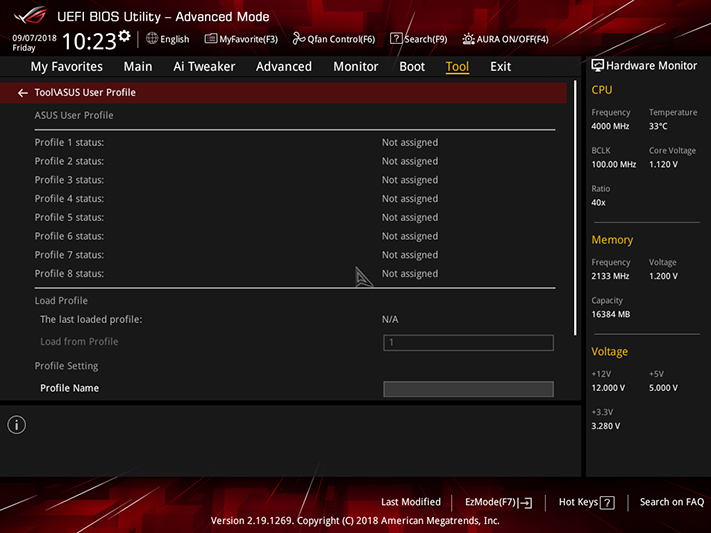This screenshot has width=711, height=533.
Task: Switch to Main tab
Action: [138, 67]
